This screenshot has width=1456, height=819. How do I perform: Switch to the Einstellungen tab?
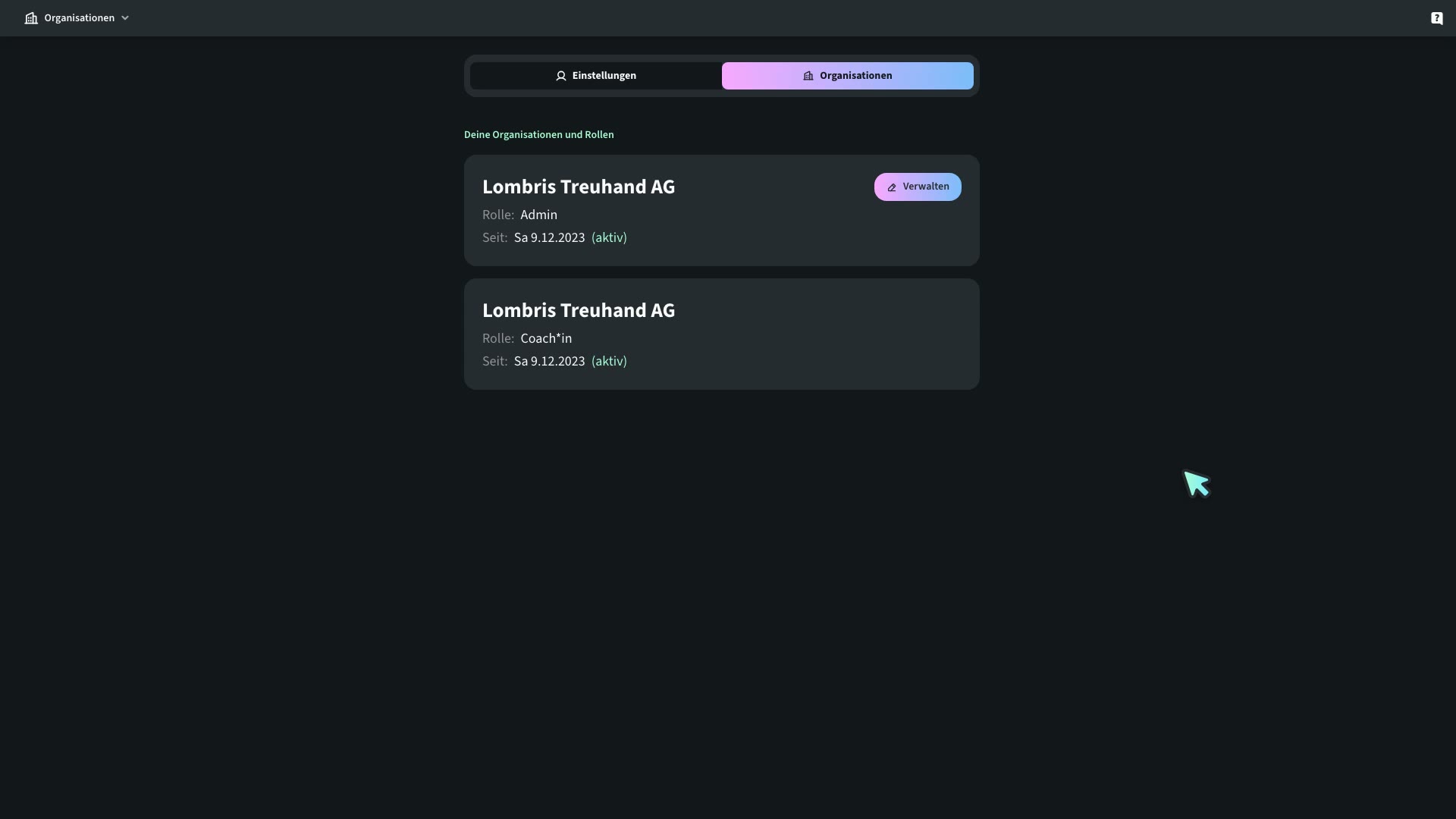point(596,76)
